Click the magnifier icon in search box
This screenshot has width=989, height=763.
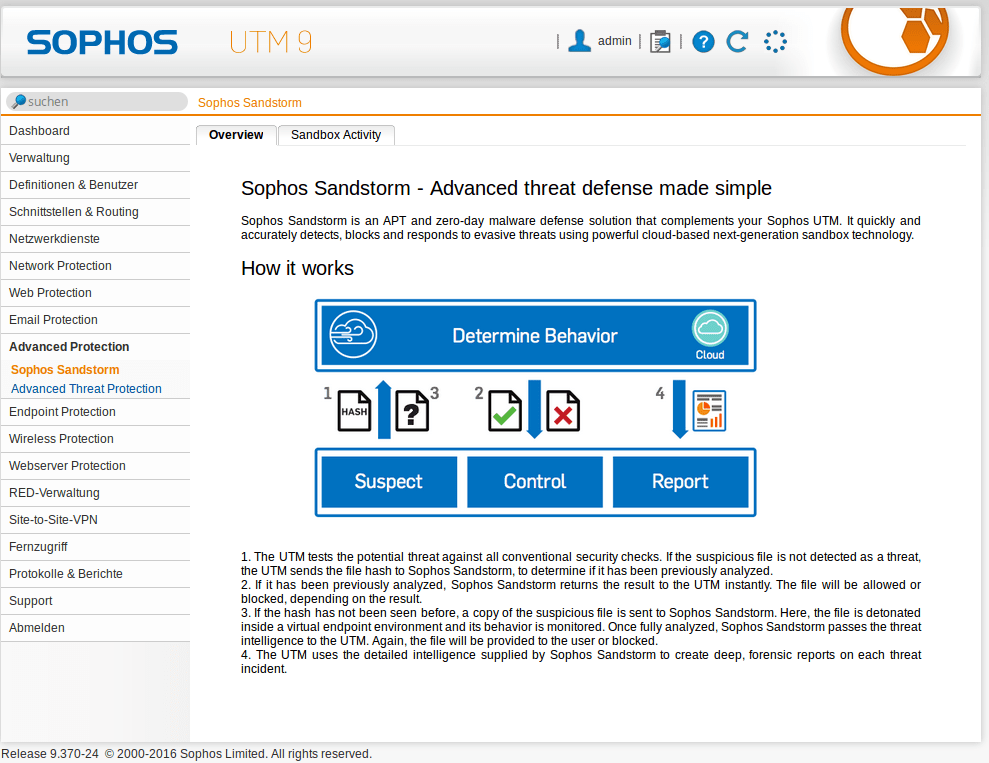tap(18, 102)
